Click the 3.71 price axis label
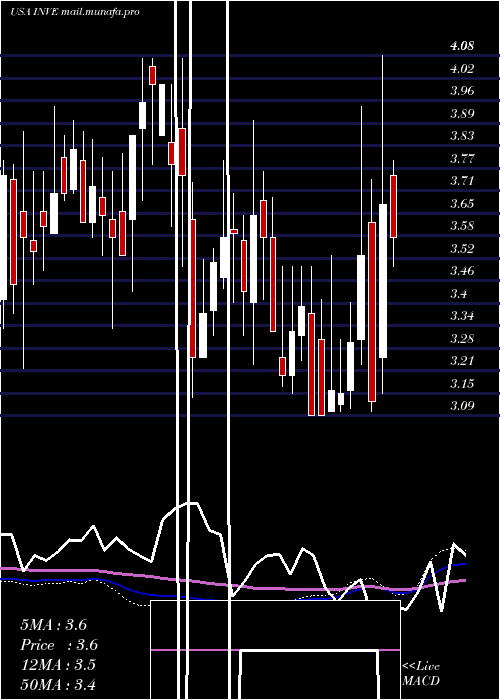500x700 pixels. pyautogui.click(x=462, y=181)
